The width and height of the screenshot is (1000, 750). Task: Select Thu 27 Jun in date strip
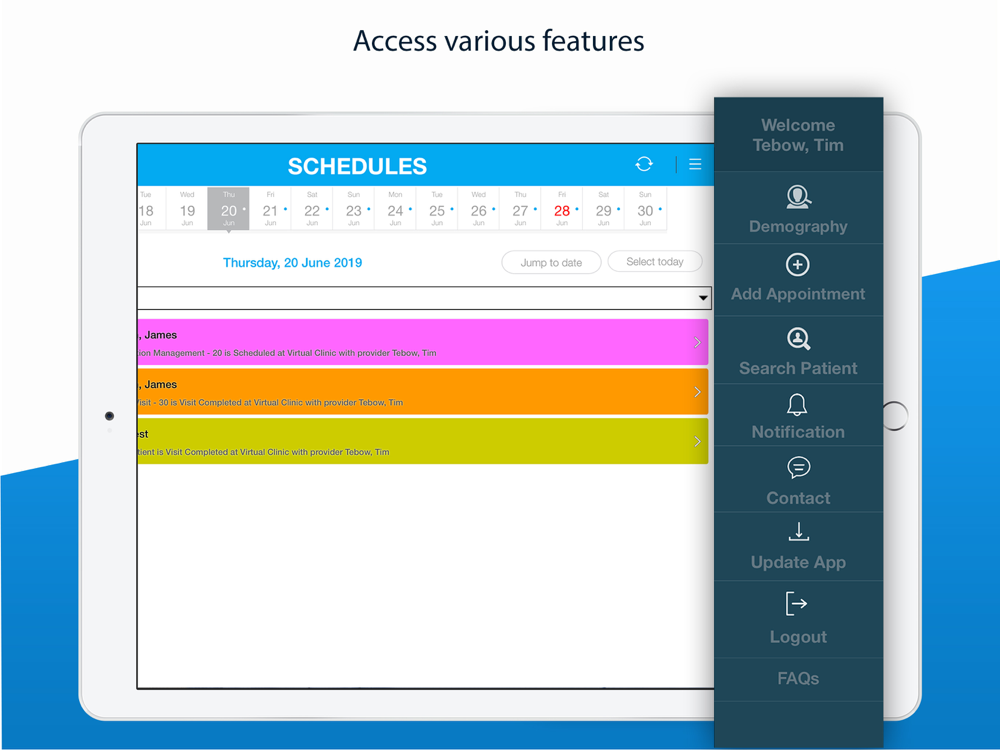tap(520, 208)
